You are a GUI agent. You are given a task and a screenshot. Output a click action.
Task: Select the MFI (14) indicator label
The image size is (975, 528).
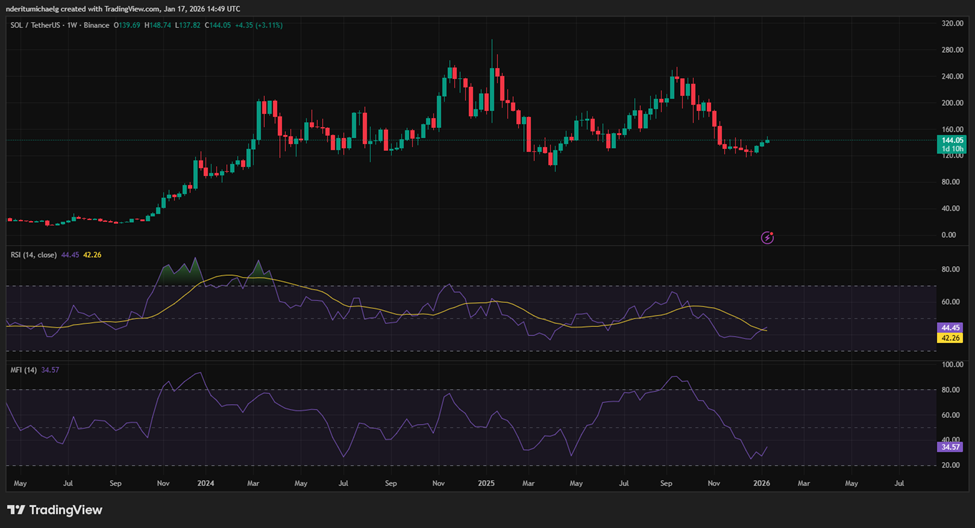tap(22, 371)
